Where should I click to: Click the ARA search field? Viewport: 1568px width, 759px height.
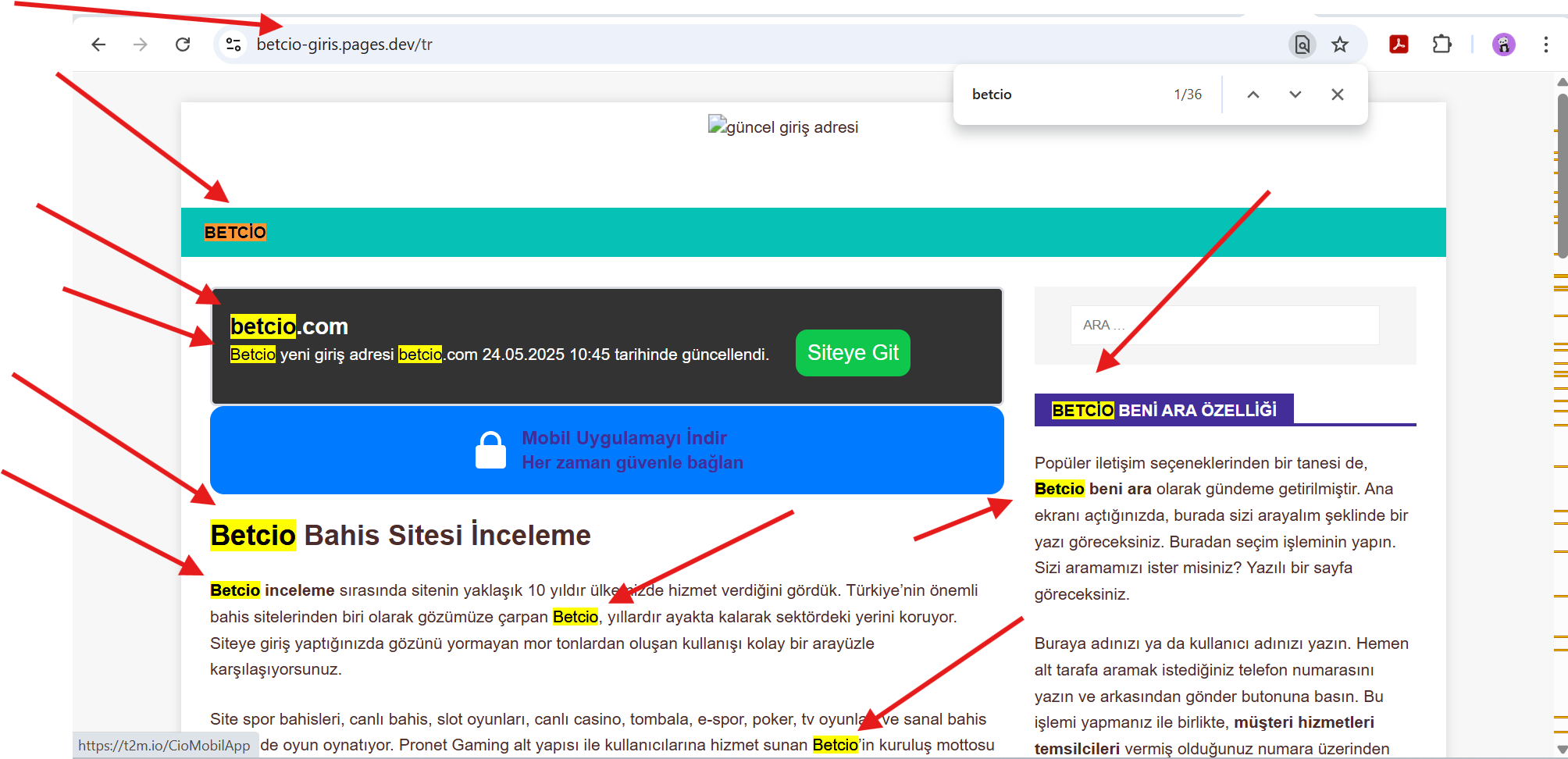pyautogui.click(x=1224, y=325)
